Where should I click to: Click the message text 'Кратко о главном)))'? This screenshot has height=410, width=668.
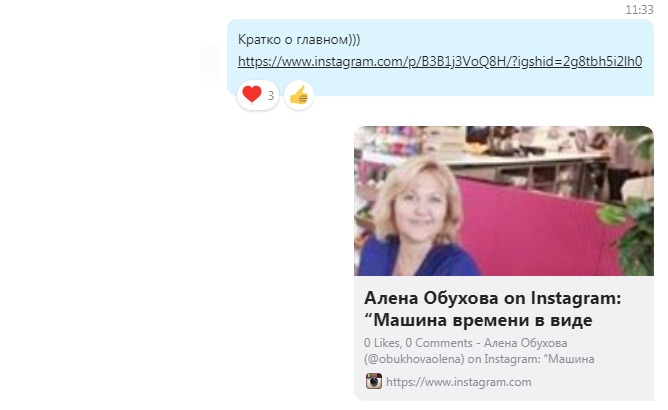[x=299, y=40]
